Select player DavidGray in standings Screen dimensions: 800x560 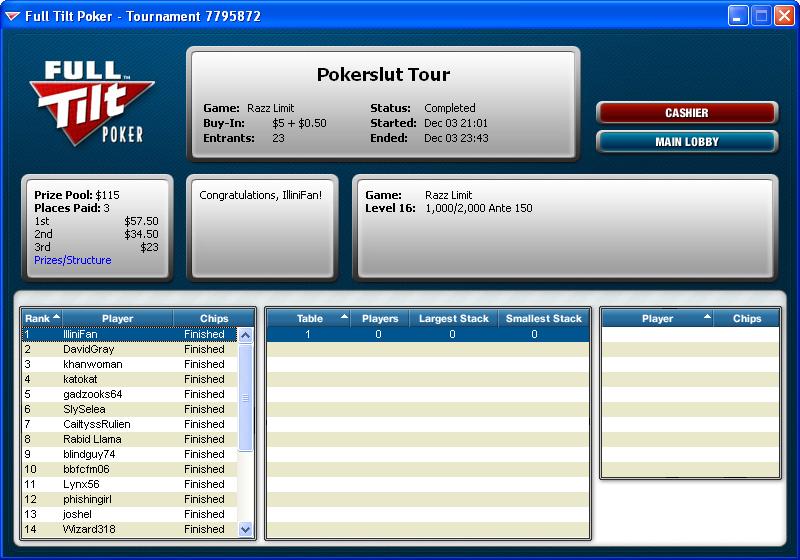coord(130,349)
